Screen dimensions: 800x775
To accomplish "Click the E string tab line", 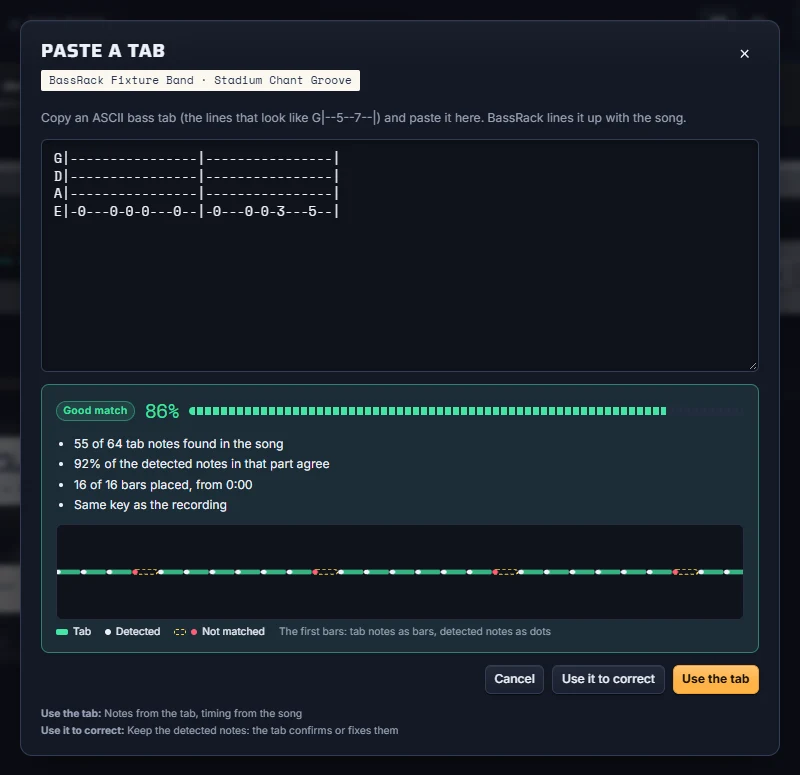I will (196, 211).
